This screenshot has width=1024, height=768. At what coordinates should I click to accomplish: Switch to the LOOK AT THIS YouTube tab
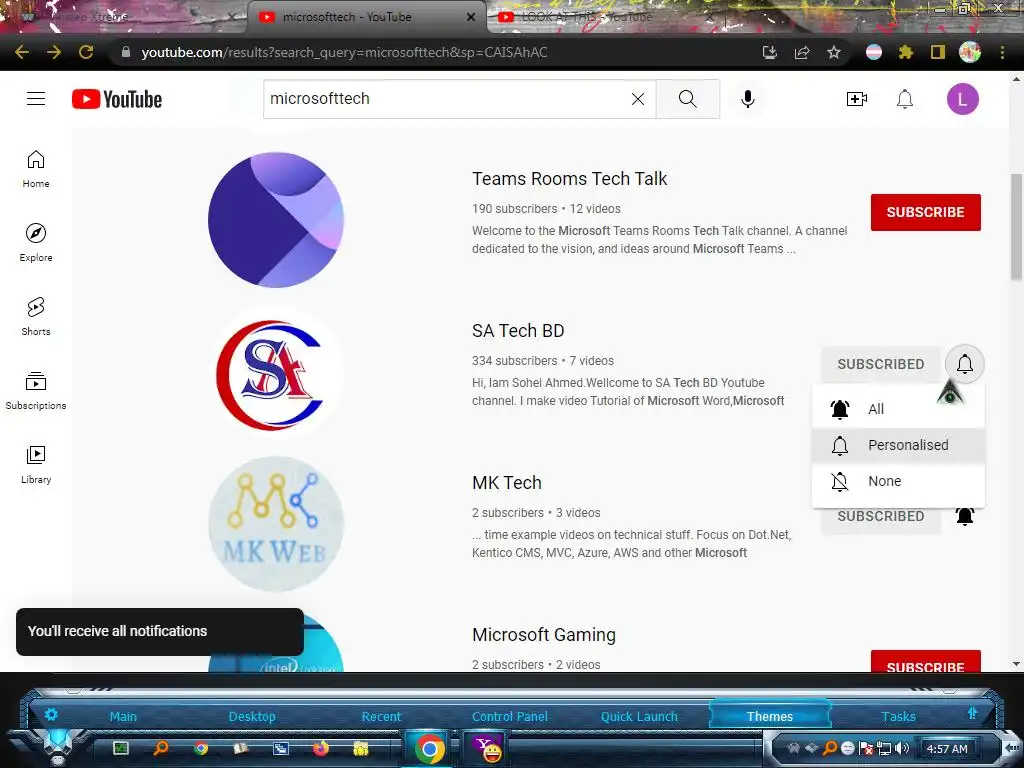tap(588, 17)
